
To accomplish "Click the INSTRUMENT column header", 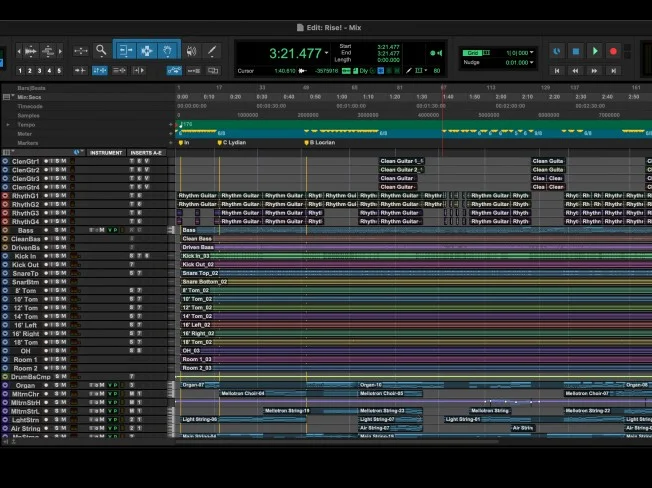I will 106,153.
